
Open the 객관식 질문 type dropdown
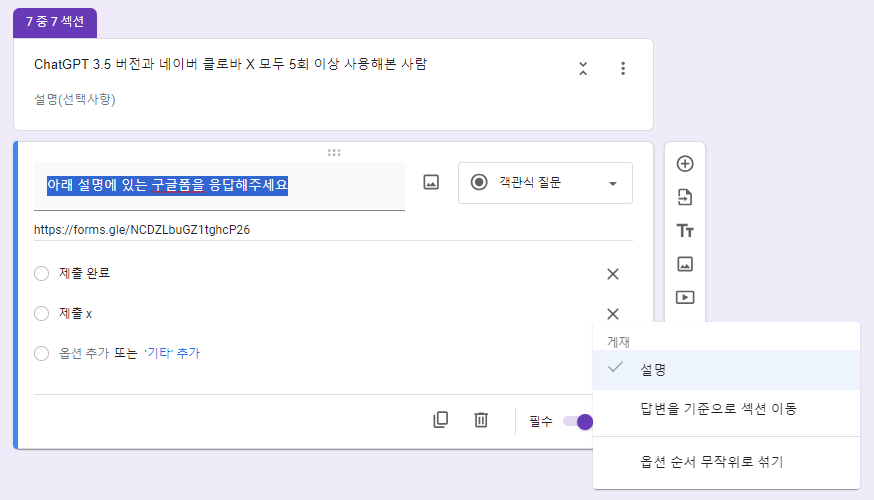click(x=545, y=183)
